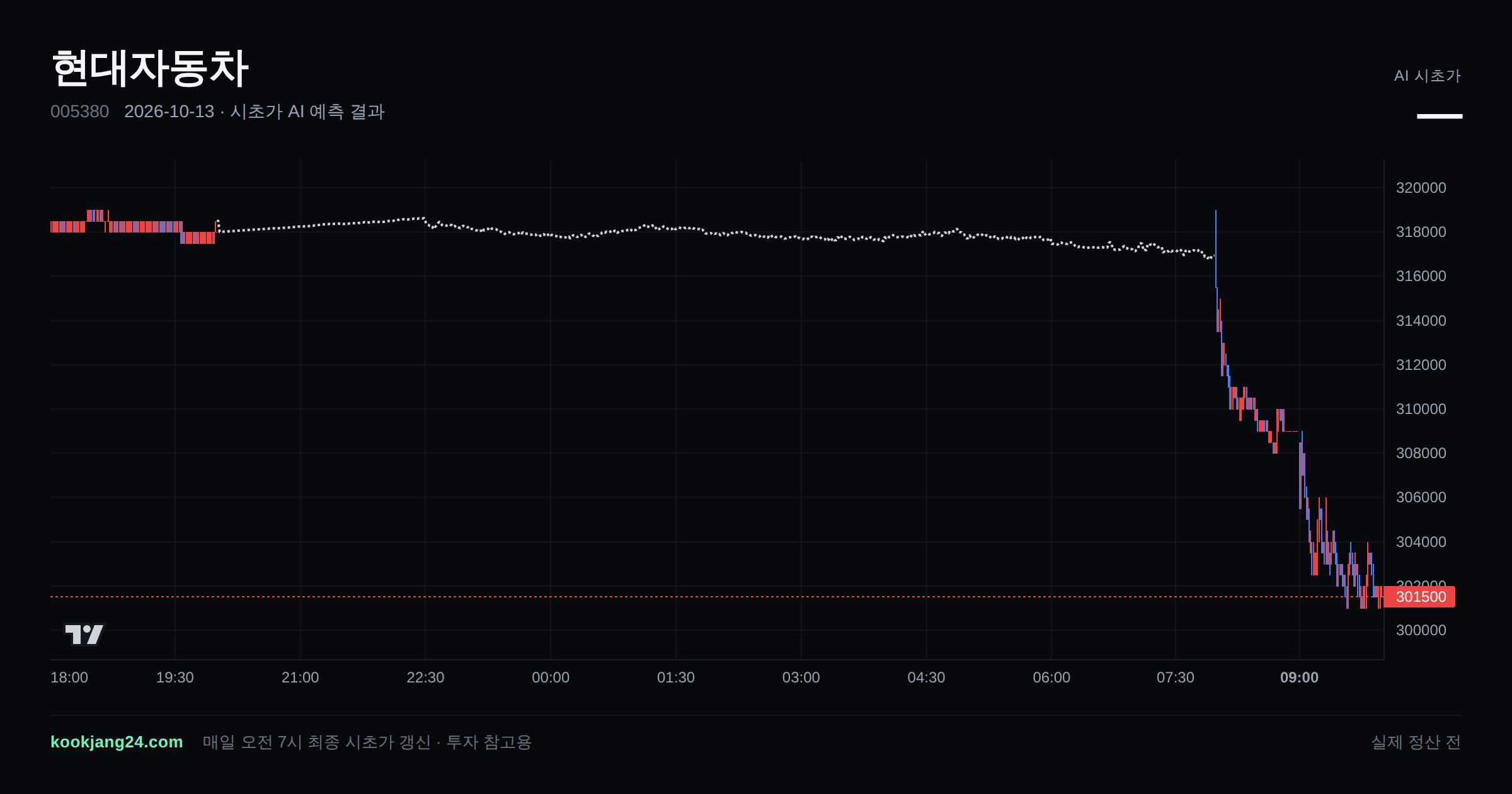
Task: Click the 01:30 time axis label
Action: click(x=676, y=677)
